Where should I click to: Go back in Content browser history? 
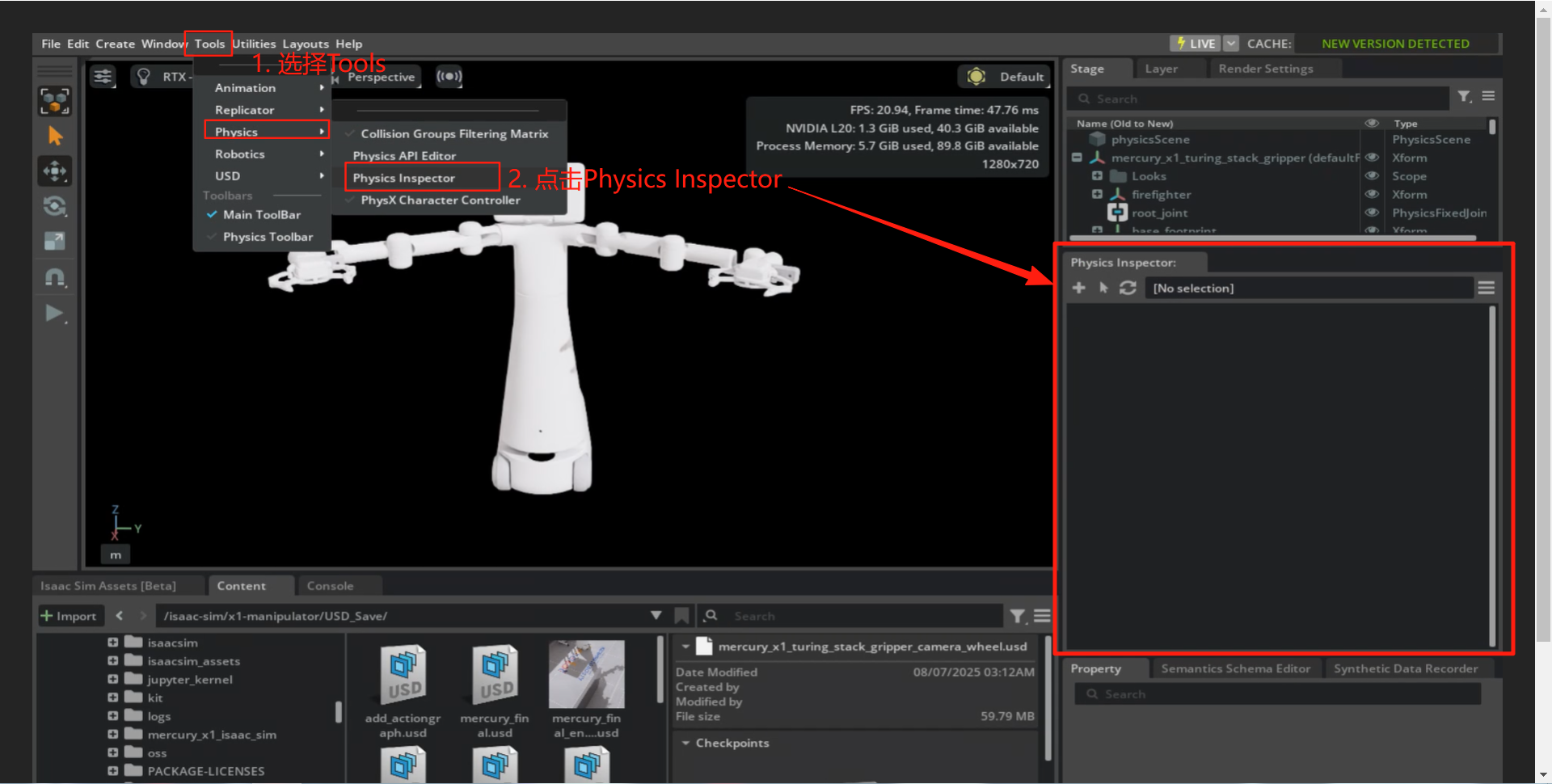pos(120,616)
